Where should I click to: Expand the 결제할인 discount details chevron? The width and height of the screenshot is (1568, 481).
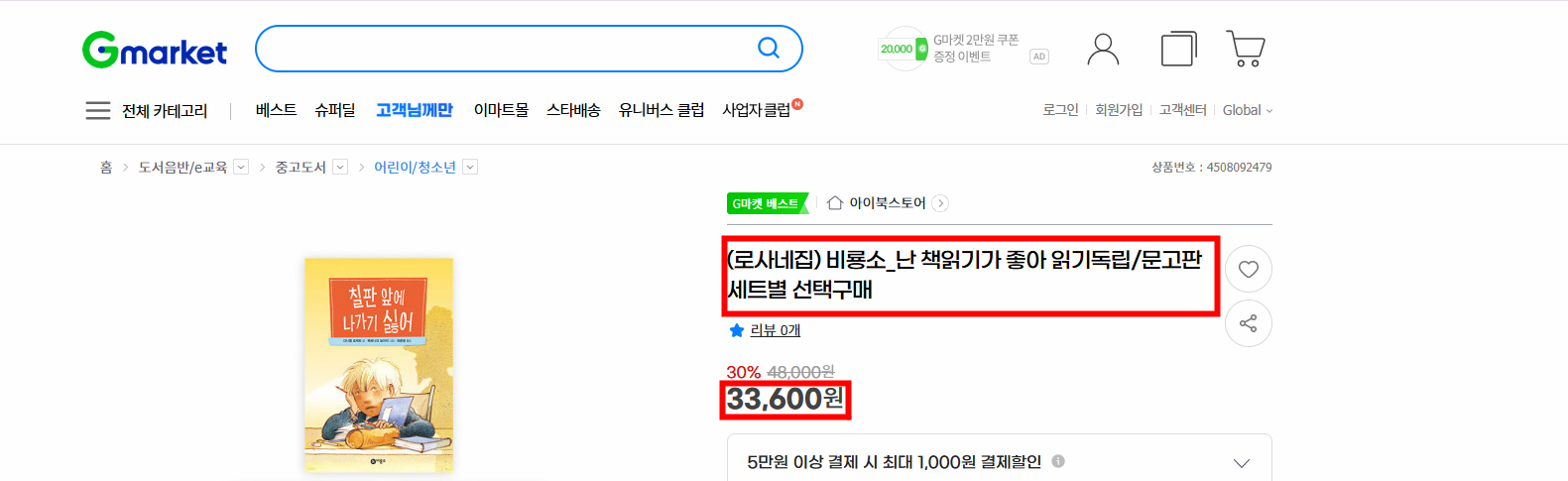1241,463
